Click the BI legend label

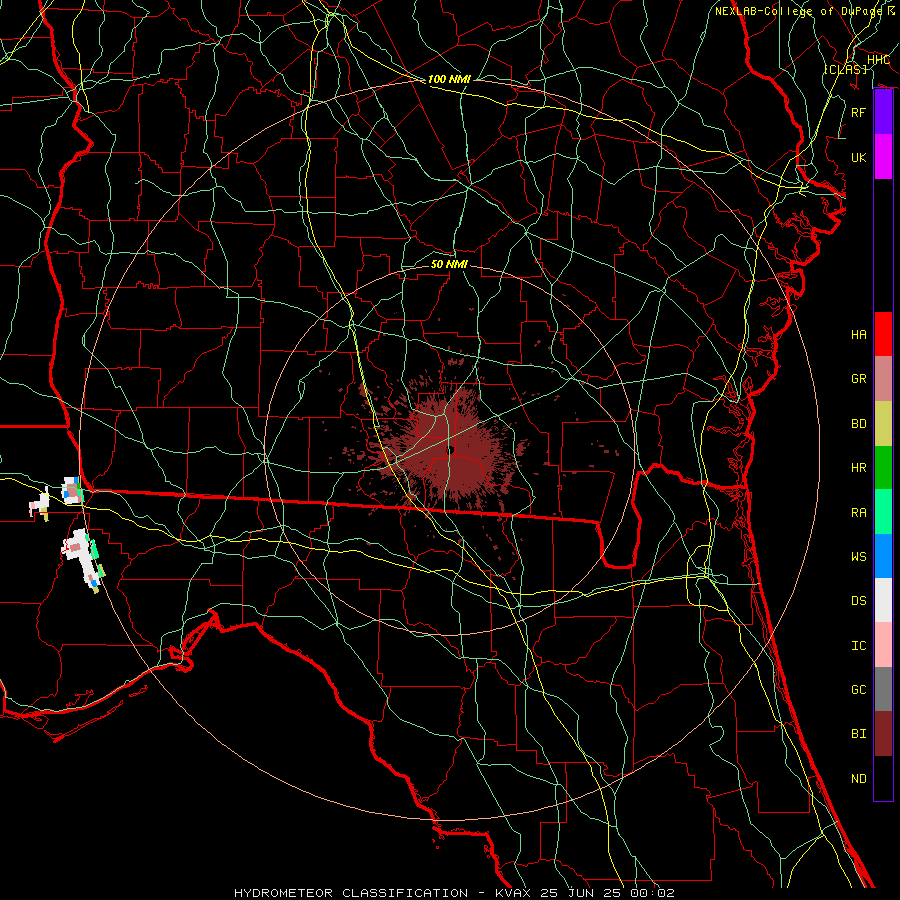858,734
